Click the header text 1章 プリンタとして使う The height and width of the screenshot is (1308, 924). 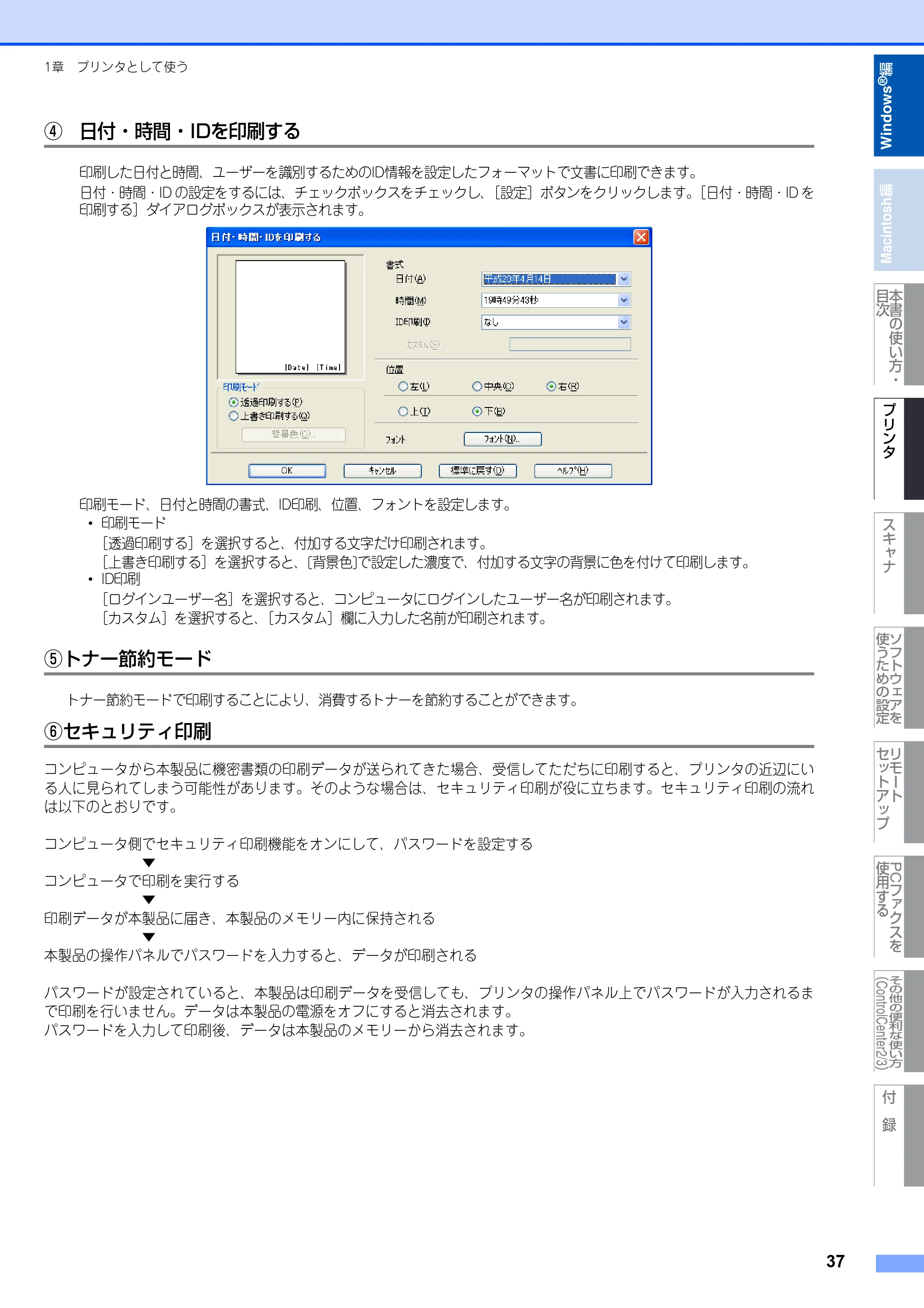click(116, 67)
